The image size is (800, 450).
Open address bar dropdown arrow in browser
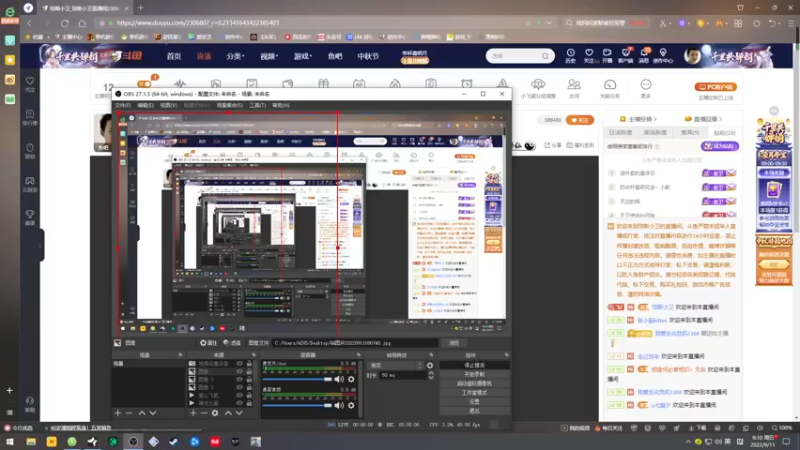[549, 23]
